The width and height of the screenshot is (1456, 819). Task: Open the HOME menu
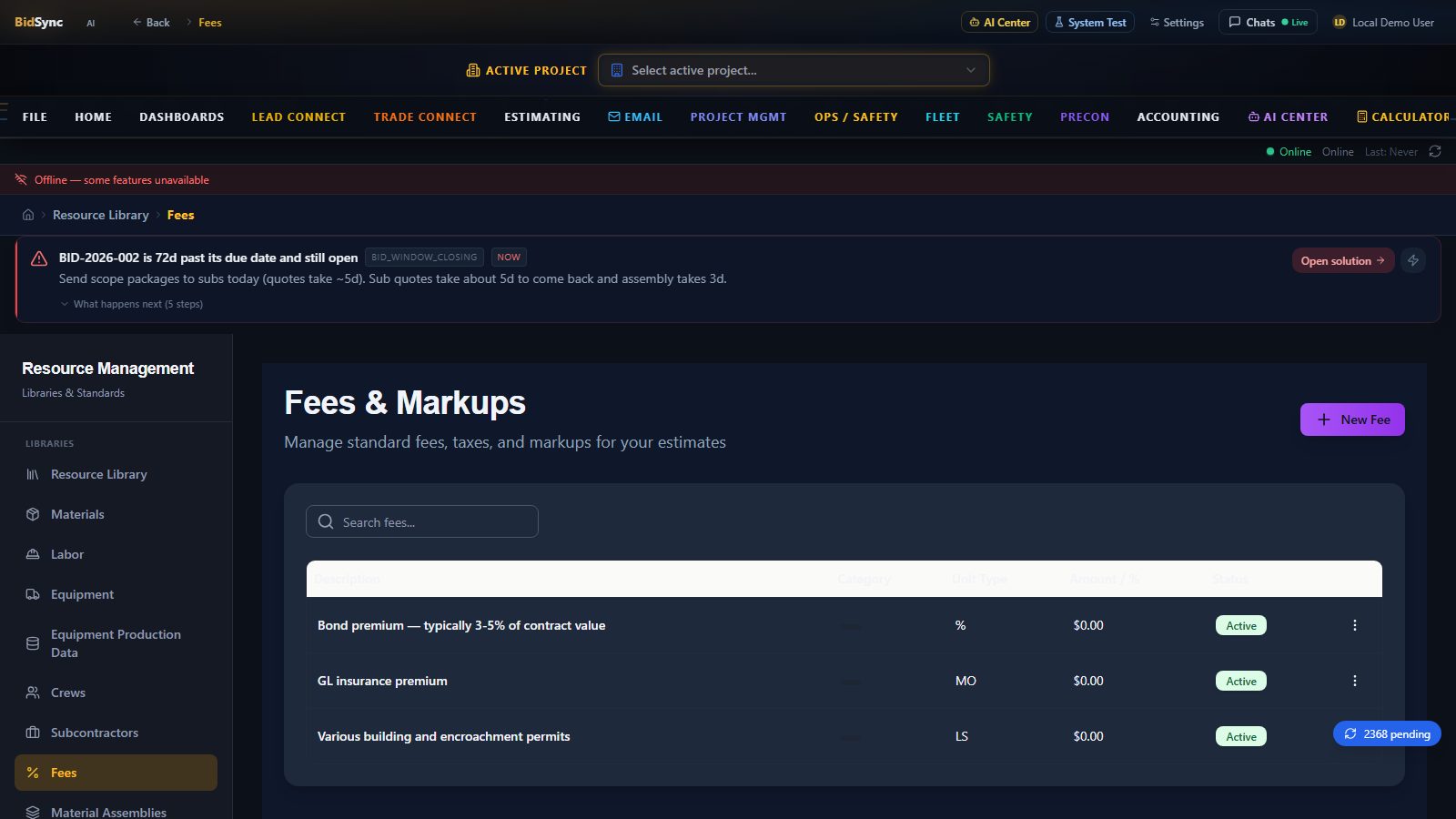click(x=94, y=116)
